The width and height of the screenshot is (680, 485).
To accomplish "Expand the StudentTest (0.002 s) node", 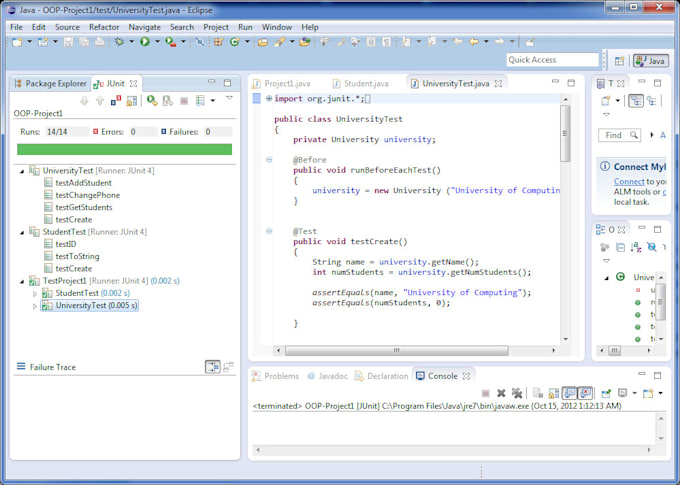I will pos(37,293).
